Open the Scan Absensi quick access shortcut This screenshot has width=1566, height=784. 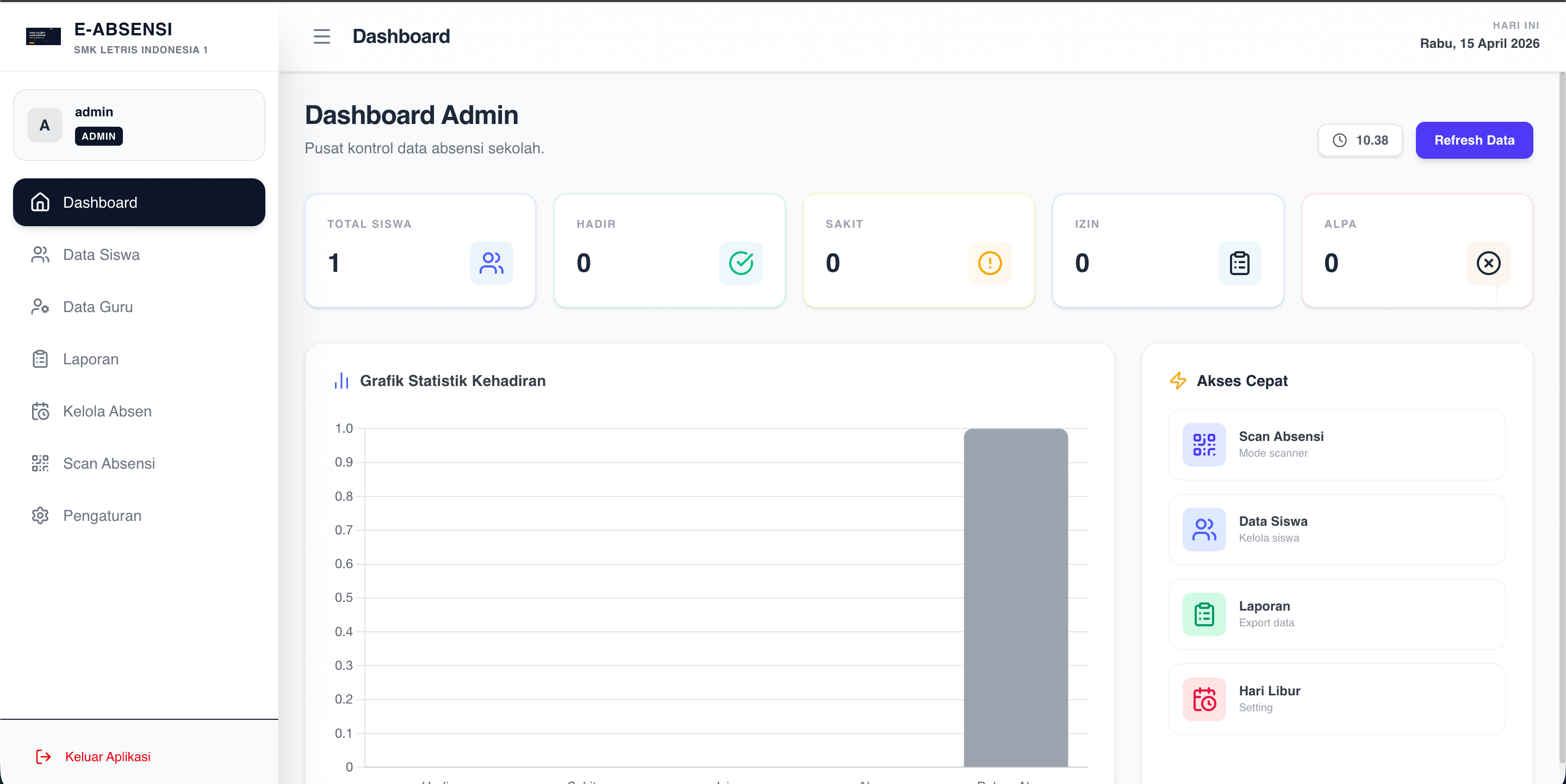[x=1337, y=444]
